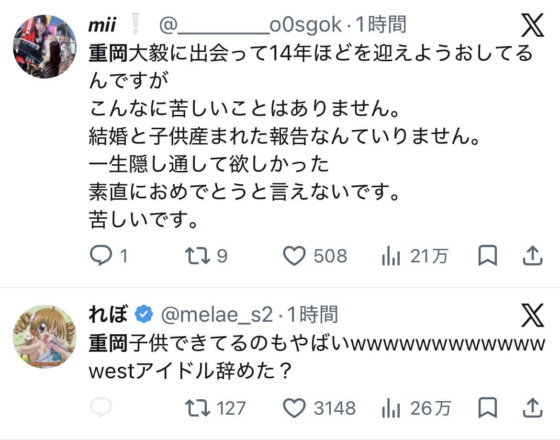The image size is (560, 440).
Task: Like れぼ's tweet with 3148 likes
Action: 294,408
